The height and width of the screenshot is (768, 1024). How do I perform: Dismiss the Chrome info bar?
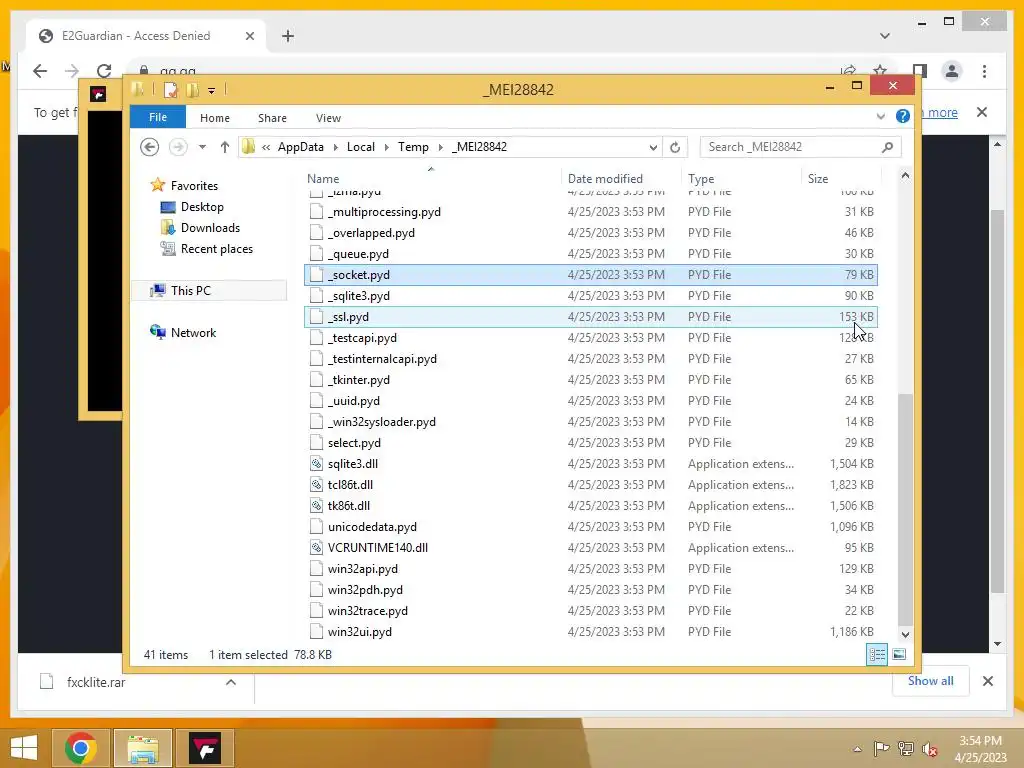click(x=982, y=112)
